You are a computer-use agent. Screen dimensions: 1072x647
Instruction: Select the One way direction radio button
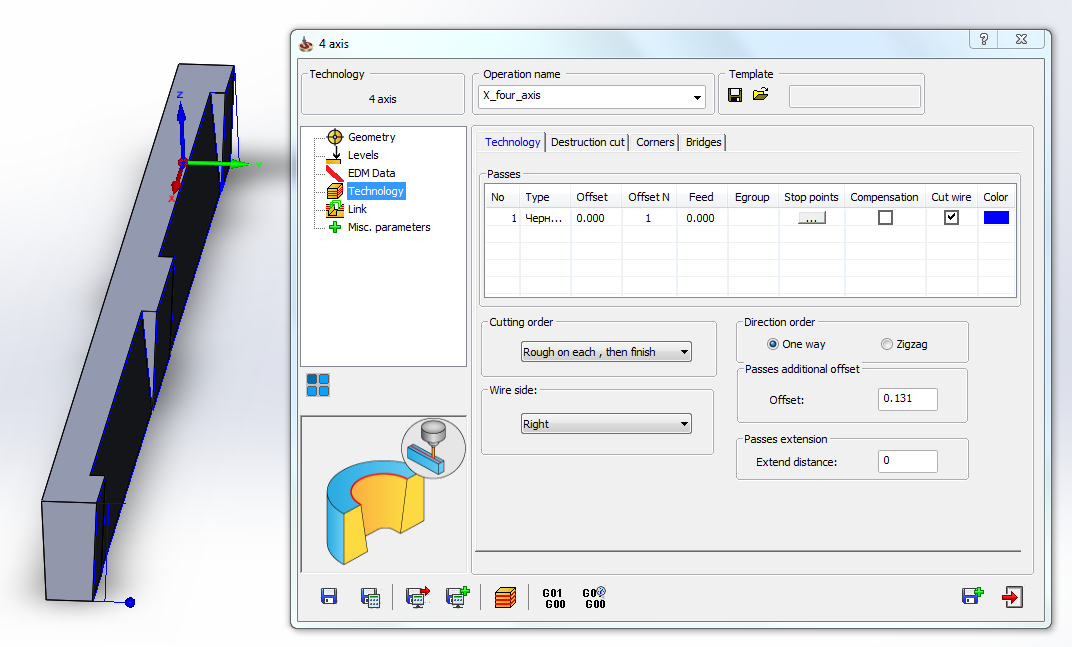(x=773, y=344)
